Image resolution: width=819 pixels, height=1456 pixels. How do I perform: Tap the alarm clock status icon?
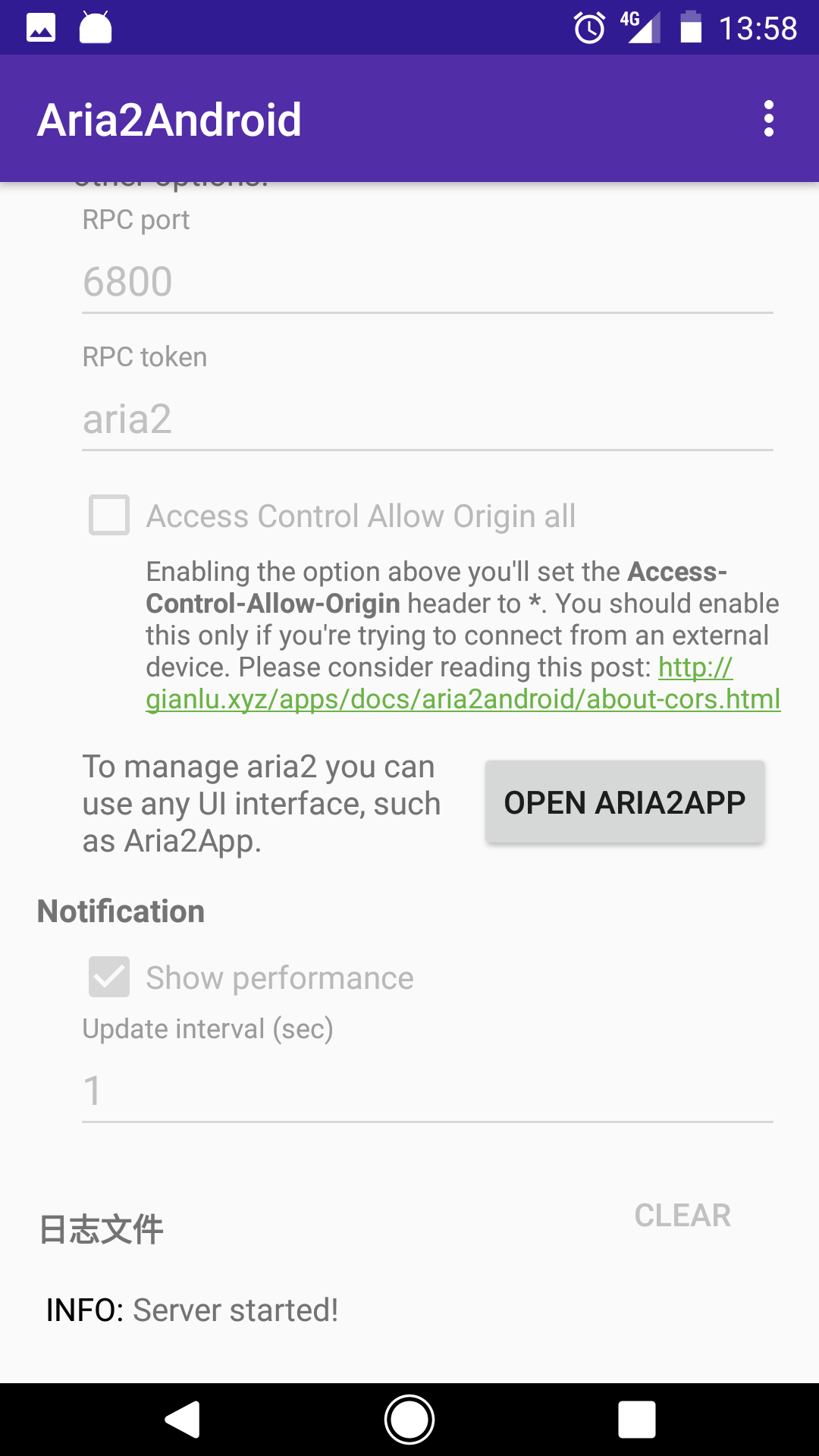589,29
